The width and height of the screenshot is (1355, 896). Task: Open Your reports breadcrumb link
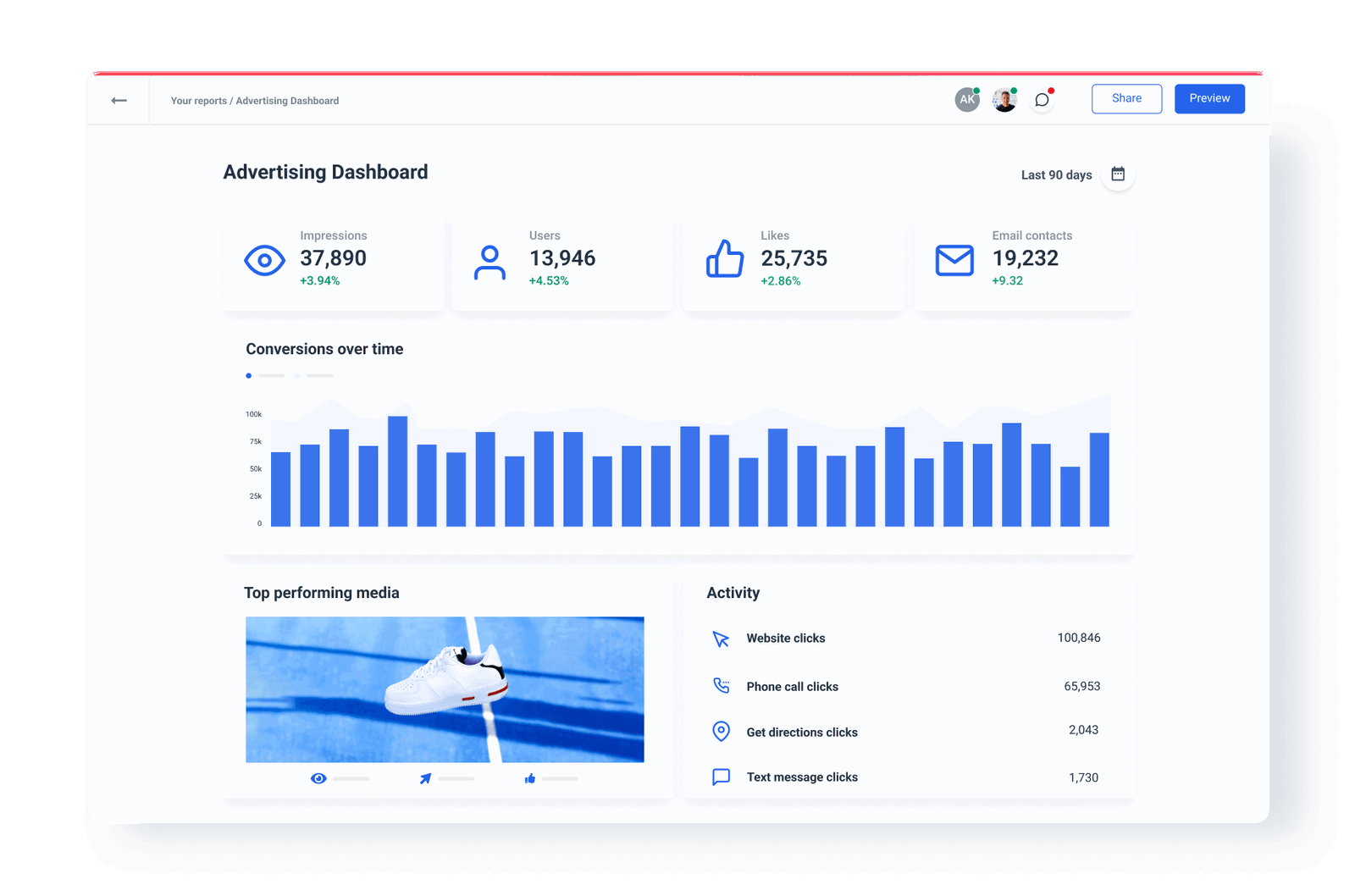pyautogui.click(x=198, y=101)
